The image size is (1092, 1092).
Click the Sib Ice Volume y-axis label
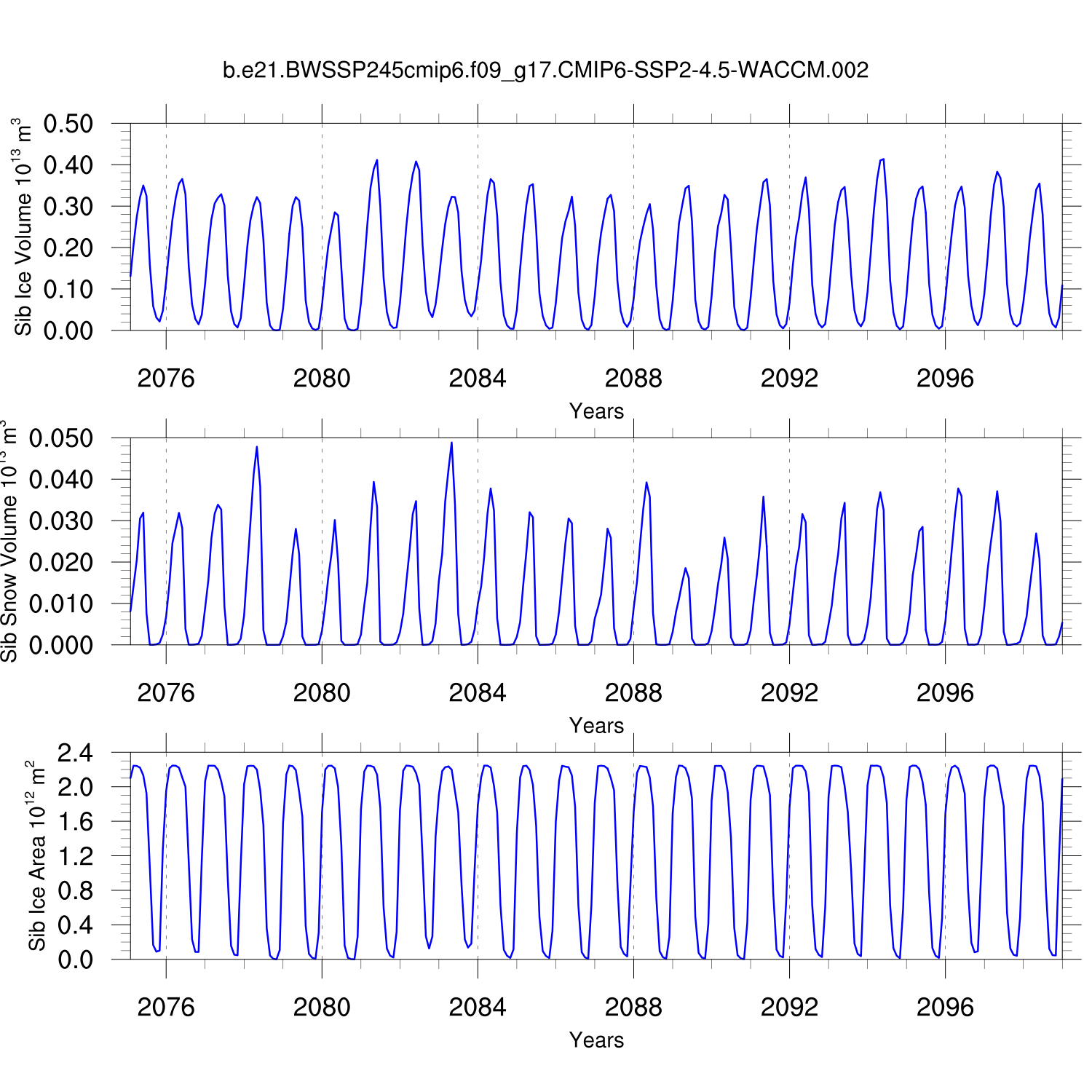pos(23,227)
